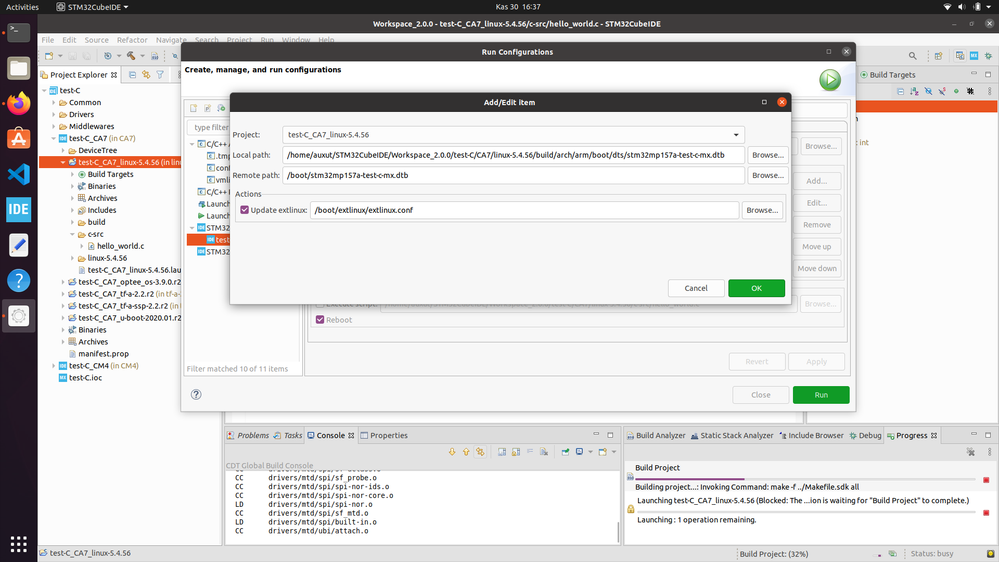Cancel the Launching test-C_CA7_linux-5.4.56 job
This screenshot has height=562, width=999.
click(x=986, y=512)
